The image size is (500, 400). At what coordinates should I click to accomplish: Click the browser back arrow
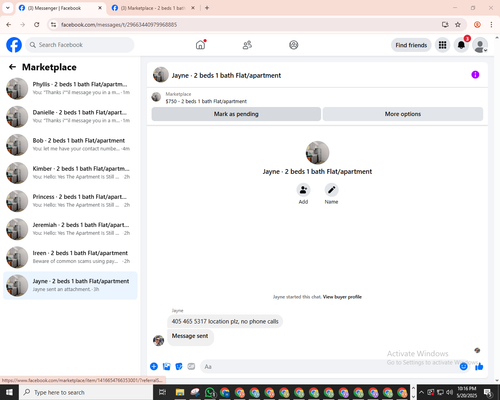tap(9, 24)
